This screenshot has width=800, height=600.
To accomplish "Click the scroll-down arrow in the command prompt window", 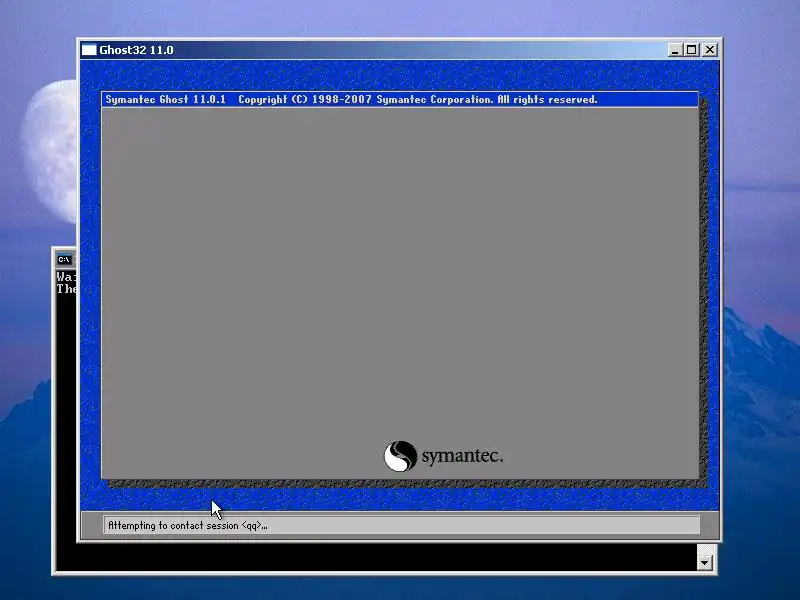I will 705,563.
